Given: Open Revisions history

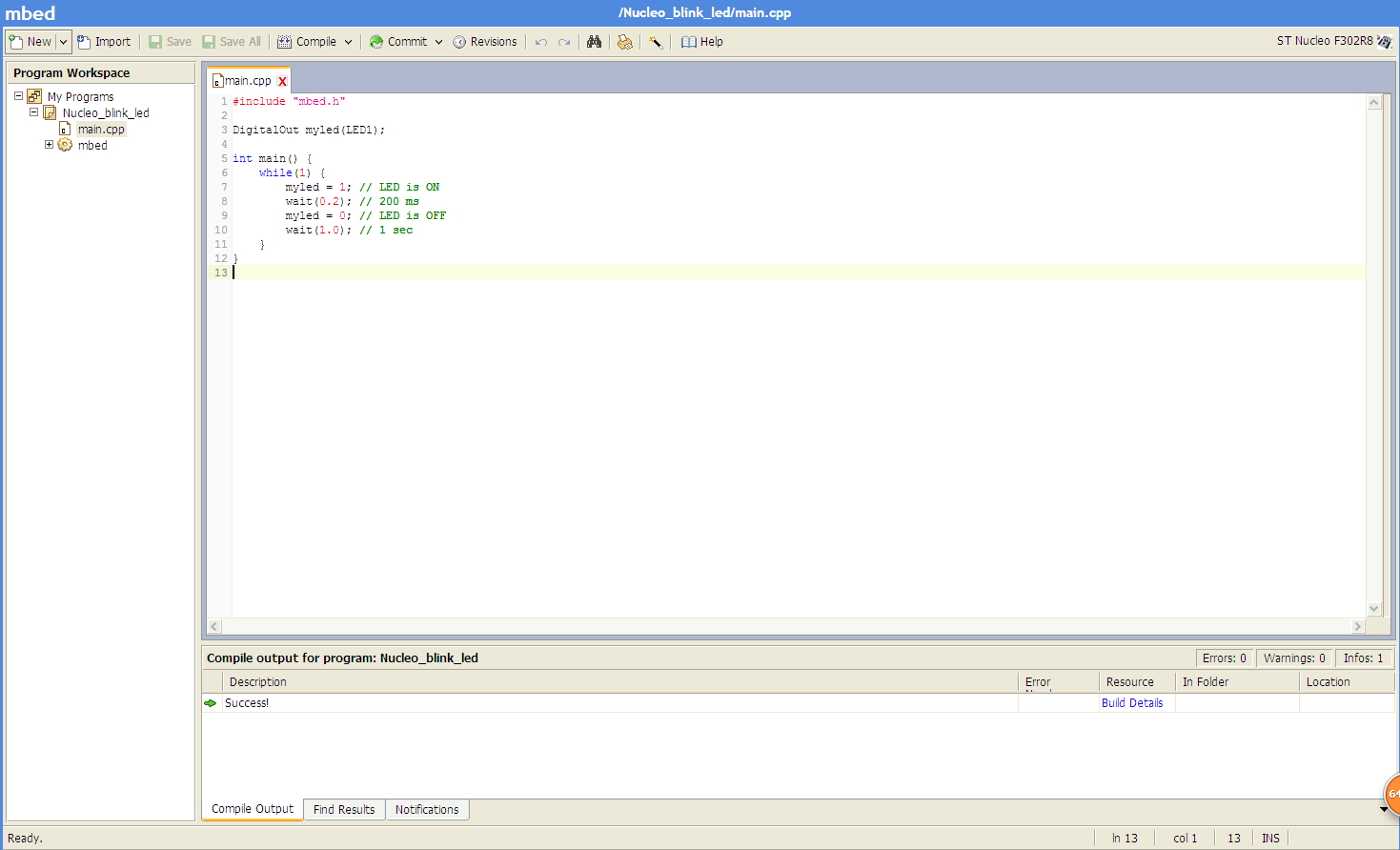Looking at the screenshot, I should point(485,42).
